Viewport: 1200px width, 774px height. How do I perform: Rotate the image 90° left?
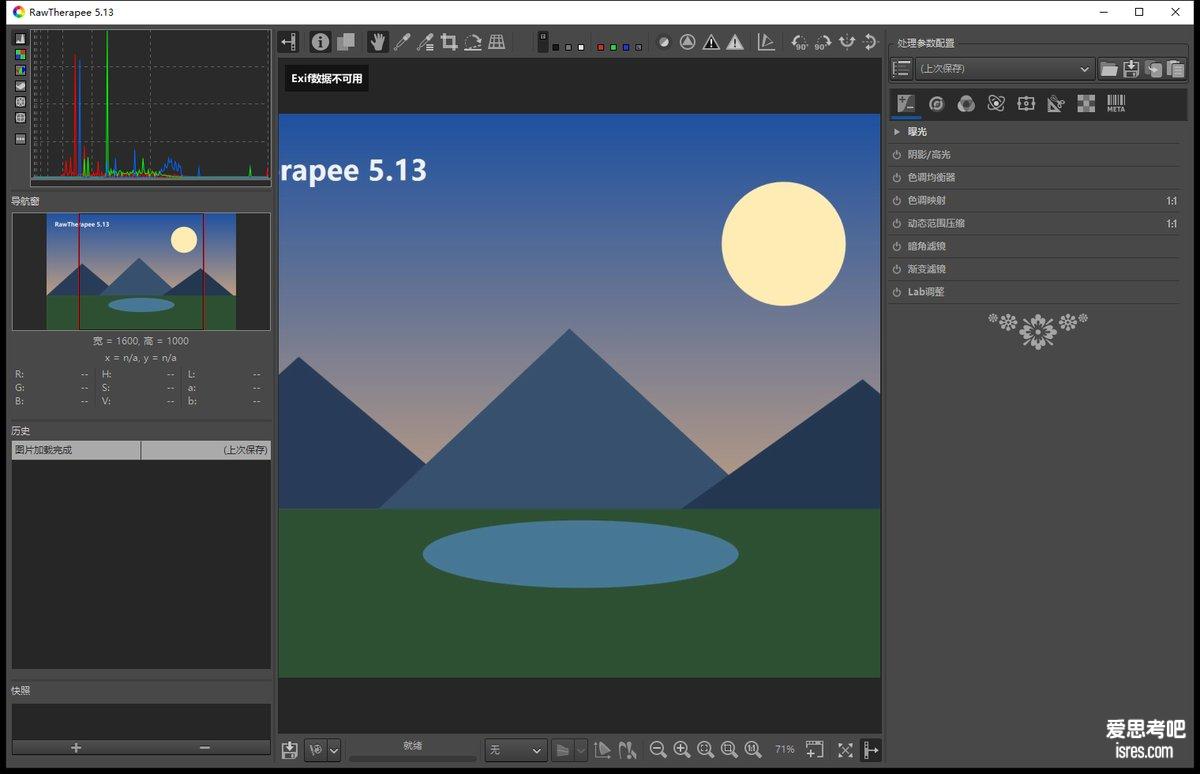point(799,42)
